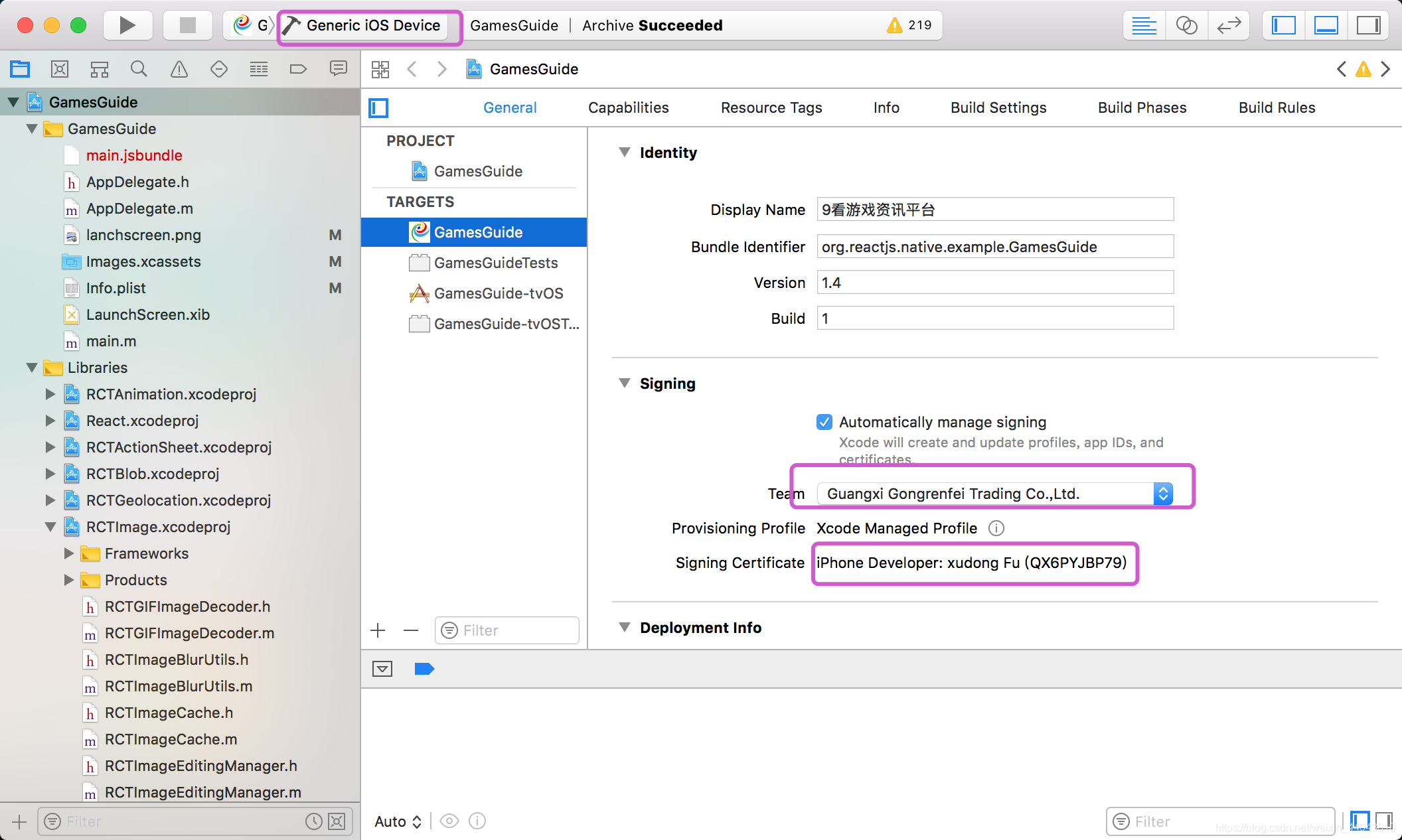This screenshot has height=840, width=1402.
Task: Toggle breakpoints activation
Action: (x=424, y=669)
